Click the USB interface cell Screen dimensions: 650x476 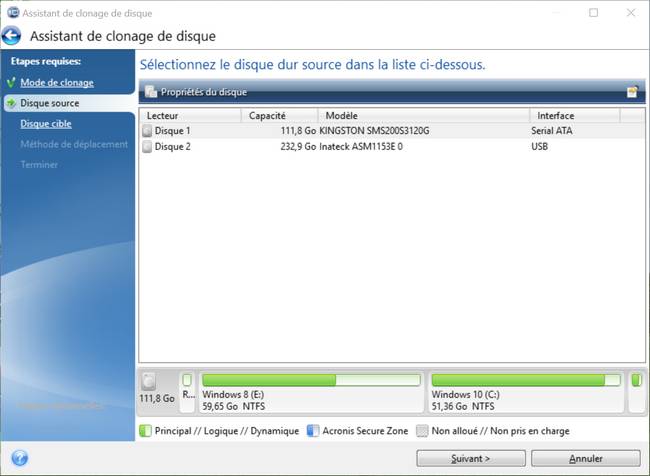click(539, 147)
